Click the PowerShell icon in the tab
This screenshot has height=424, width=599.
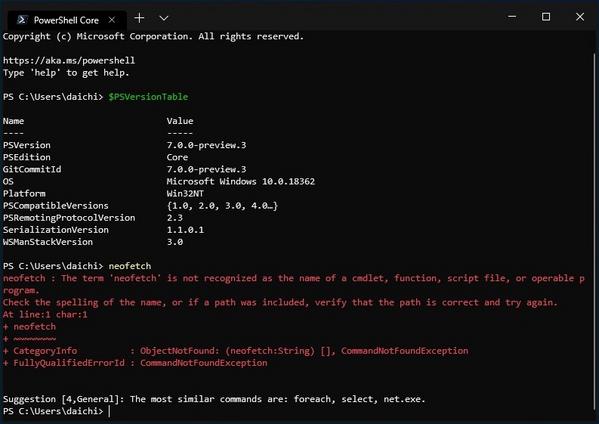(x=22, y=20)
